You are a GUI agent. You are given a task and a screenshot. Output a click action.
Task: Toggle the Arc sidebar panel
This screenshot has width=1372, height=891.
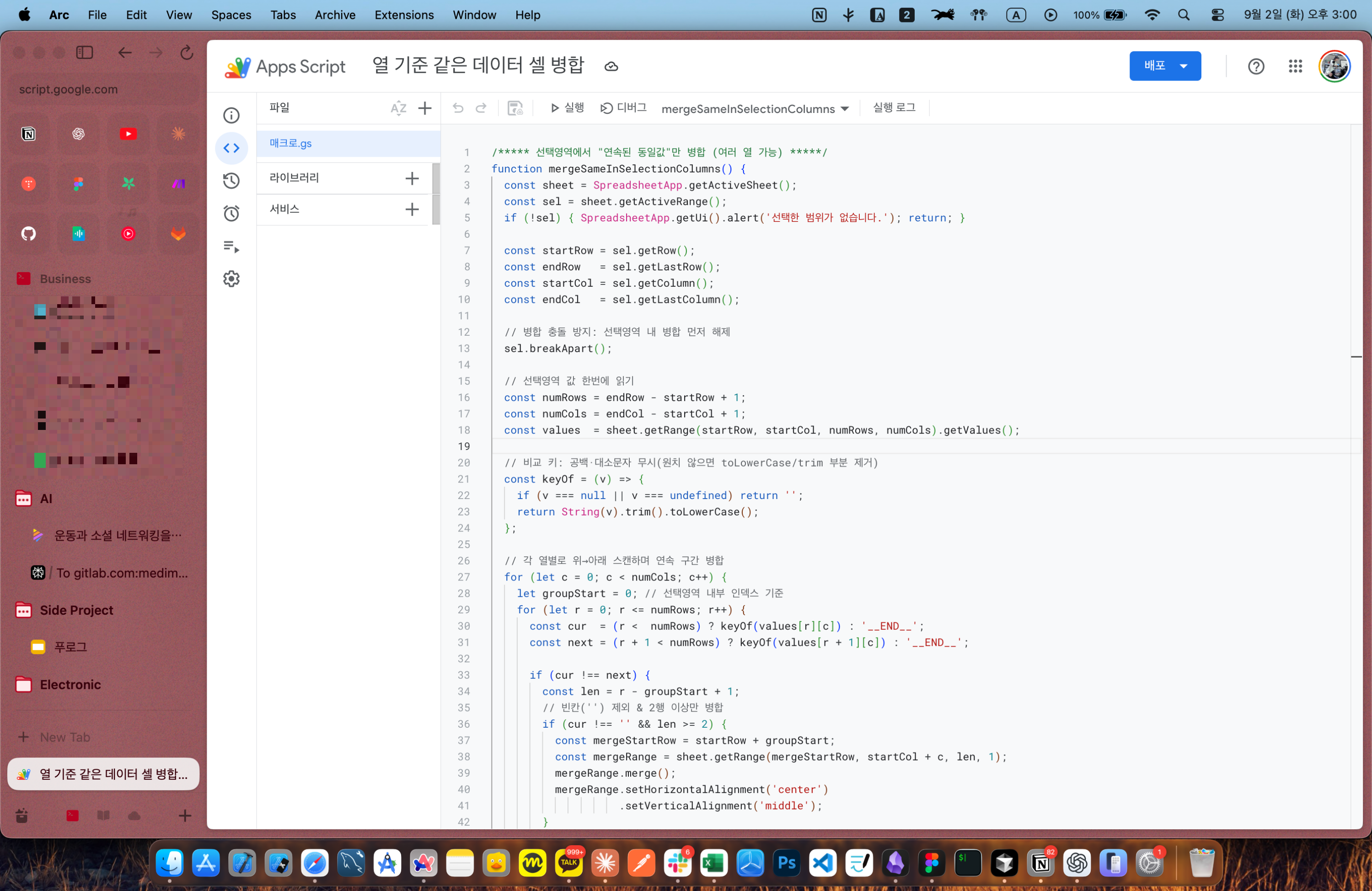coord(84,53)
